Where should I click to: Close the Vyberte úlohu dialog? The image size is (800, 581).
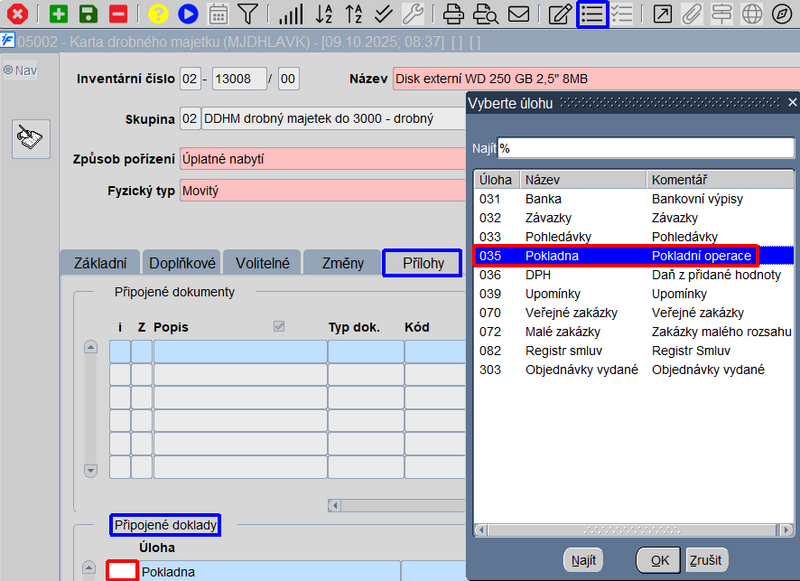792,103
